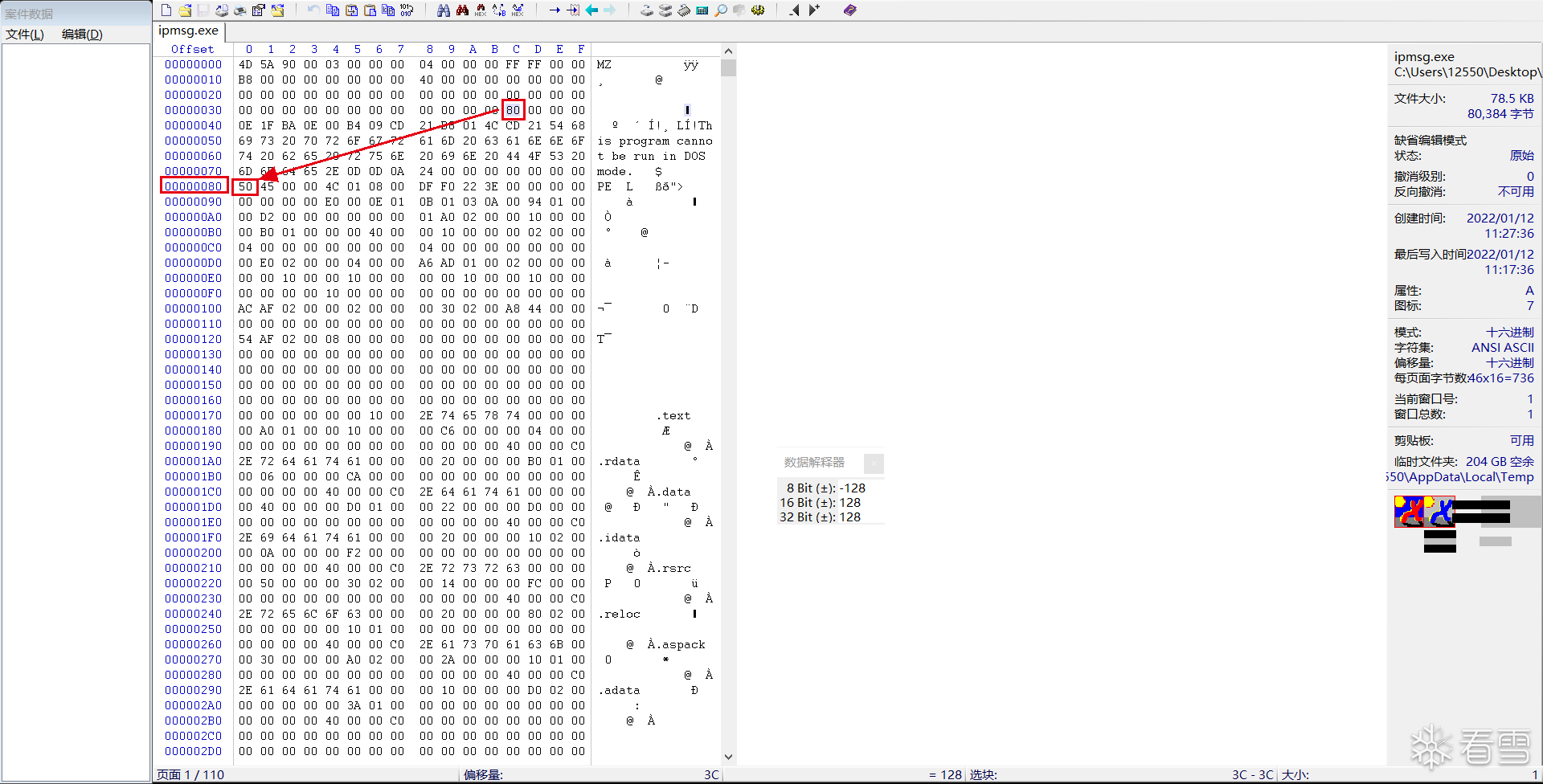Click offset row 000002D0
The height and width of the screenshot is (784, 1543).
193,751
